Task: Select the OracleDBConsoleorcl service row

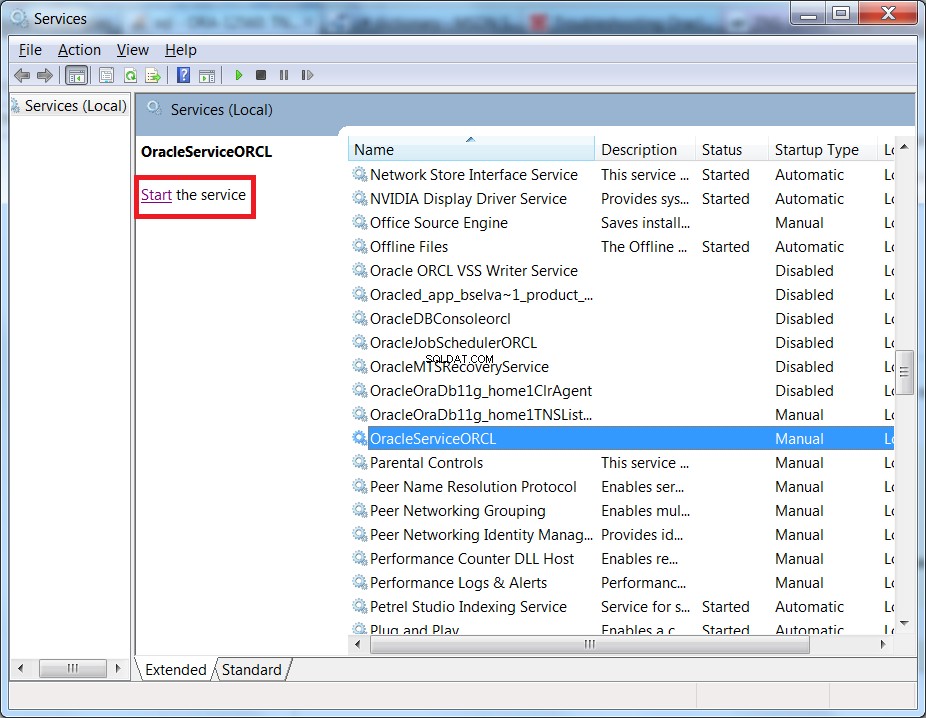Action: 621,319
